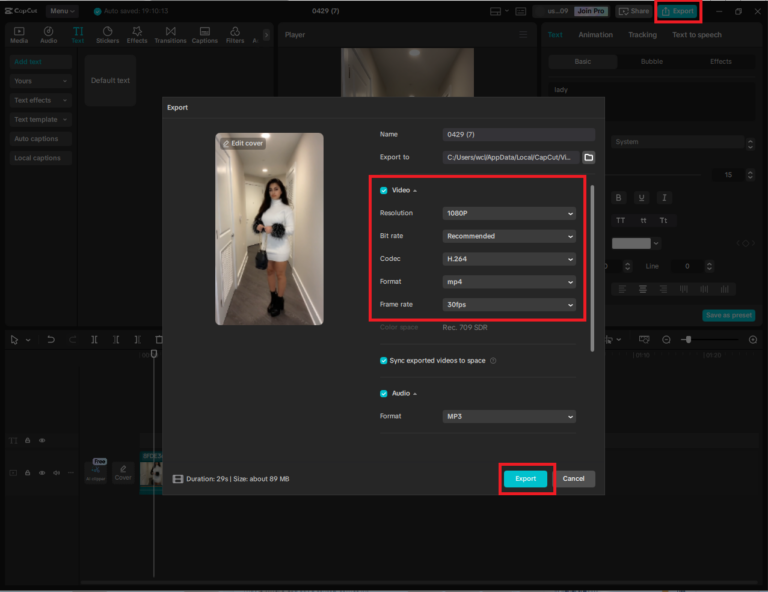
Task: Open the Captions panel icon
Action: pyautogui.click(x=205, y=35)
